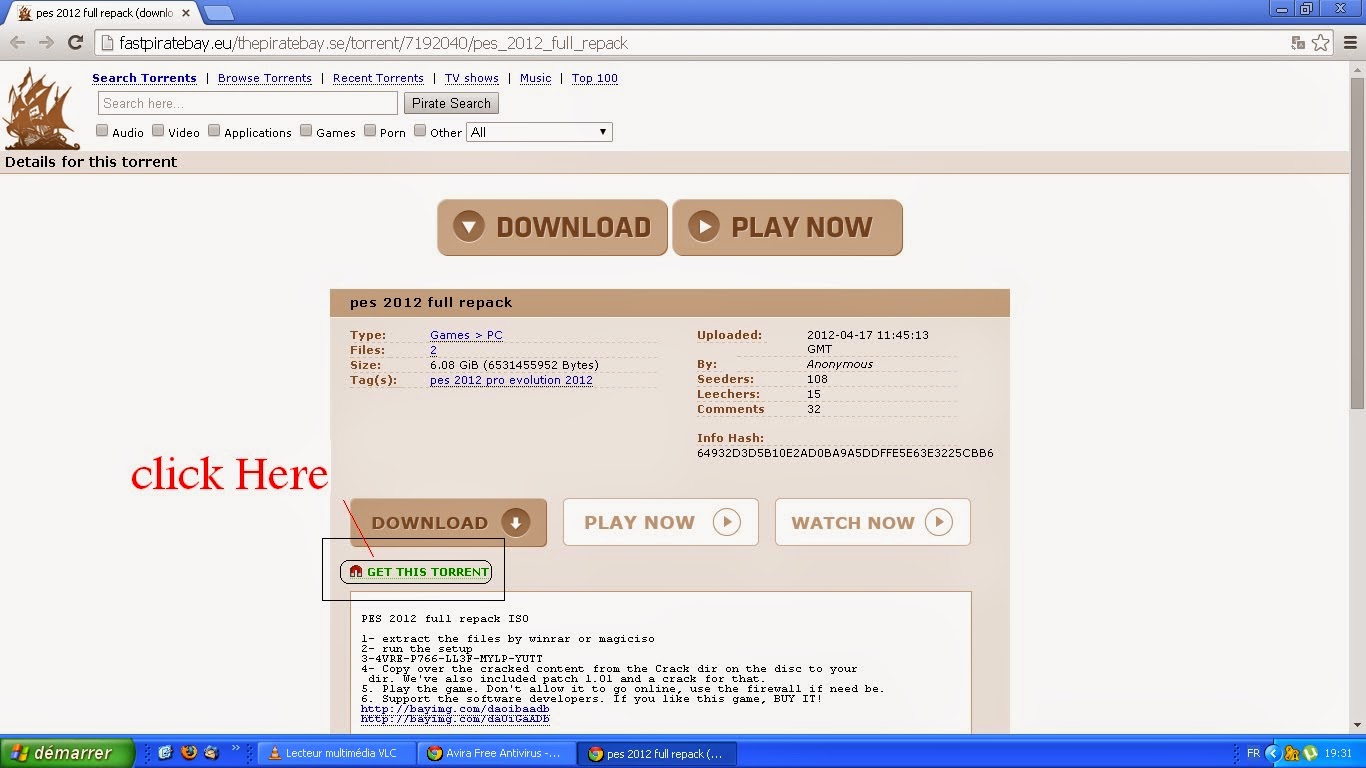This screenshot has width=1366, height=768.
Task: Open the uTorrent tray icon
Action: (1310, 753)
